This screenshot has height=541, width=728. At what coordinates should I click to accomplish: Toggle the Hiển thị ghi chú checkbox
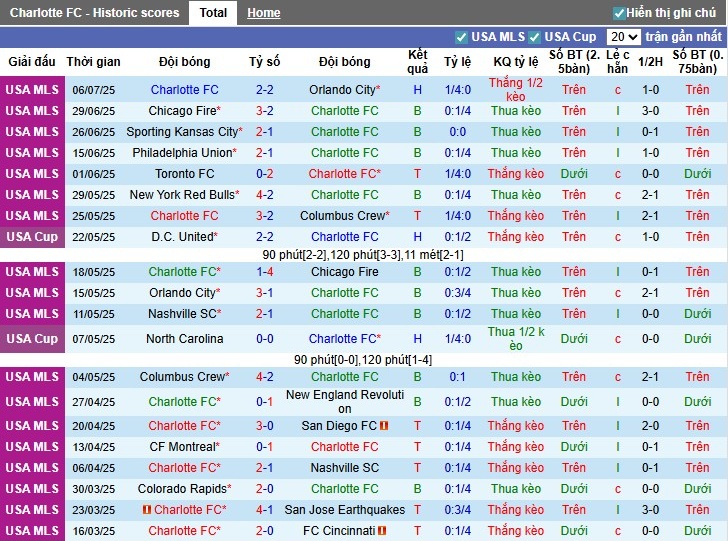coord(618,13)
